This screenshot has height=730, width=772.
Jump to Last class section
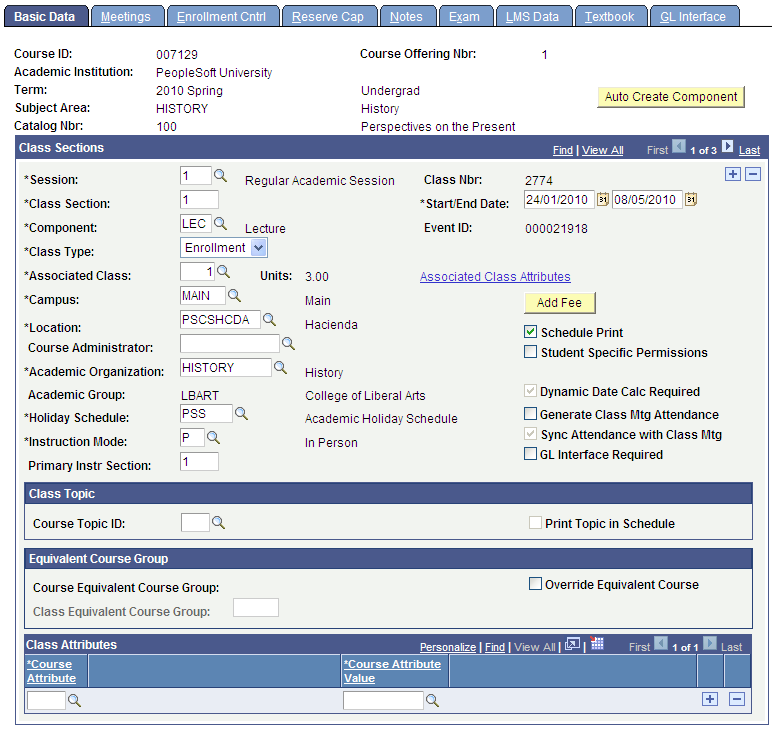tap(749, 150)
